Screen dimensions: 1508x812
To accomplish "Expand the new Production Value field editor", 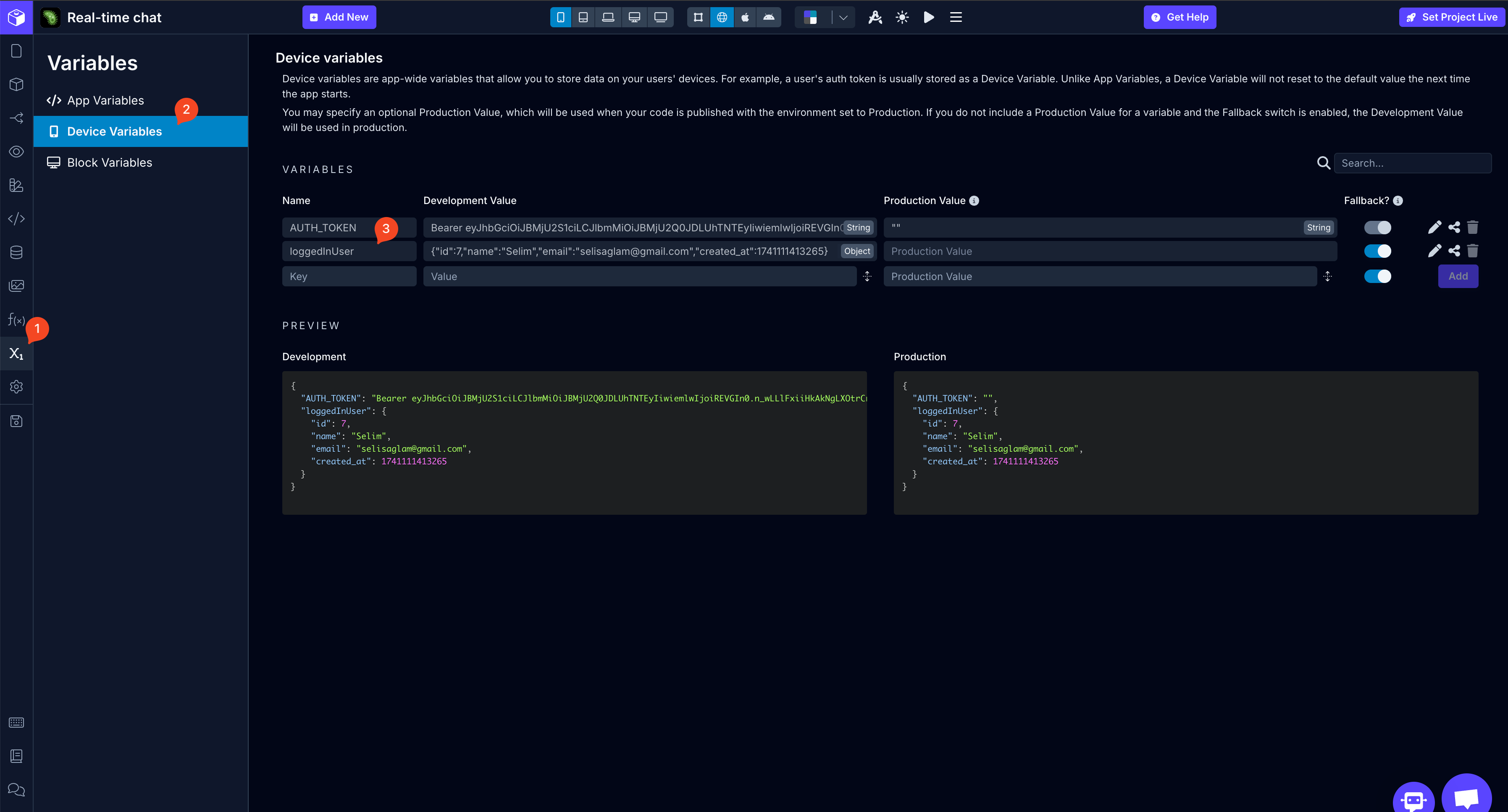I will click(x=1328, y=276).
